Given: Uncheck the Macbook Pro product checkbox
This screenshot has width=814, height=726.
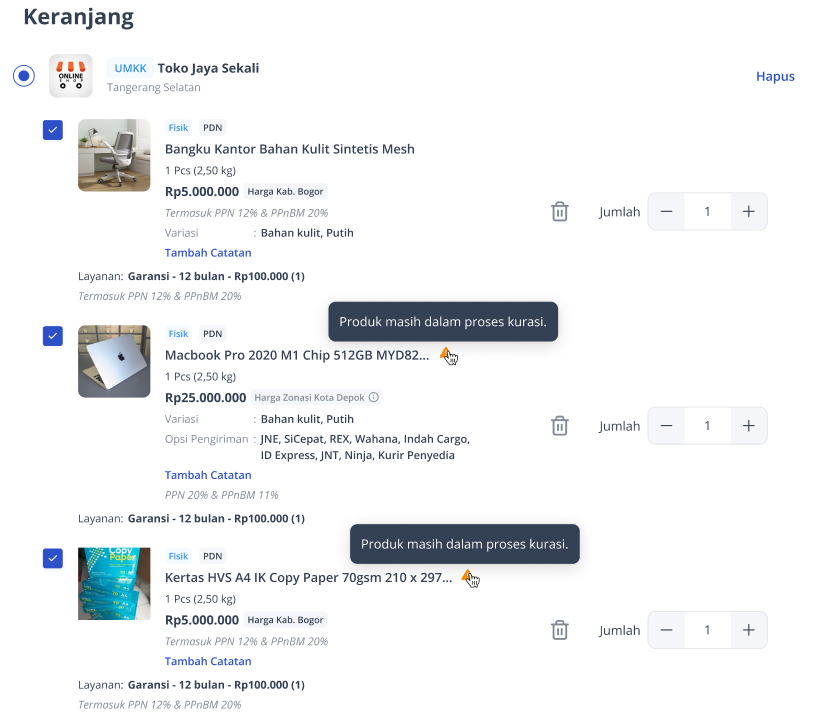Looking at the screenshot, I should 53,336.
